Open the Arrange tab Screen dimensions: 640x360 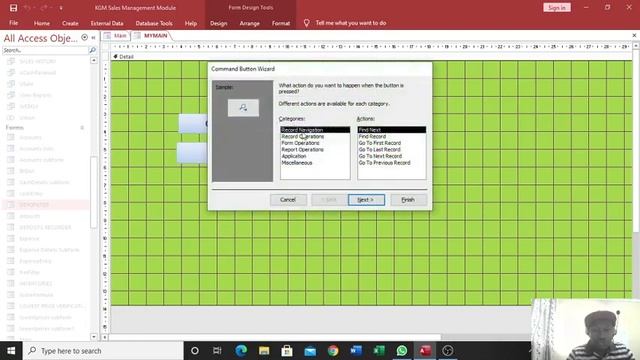click(249, 23)
